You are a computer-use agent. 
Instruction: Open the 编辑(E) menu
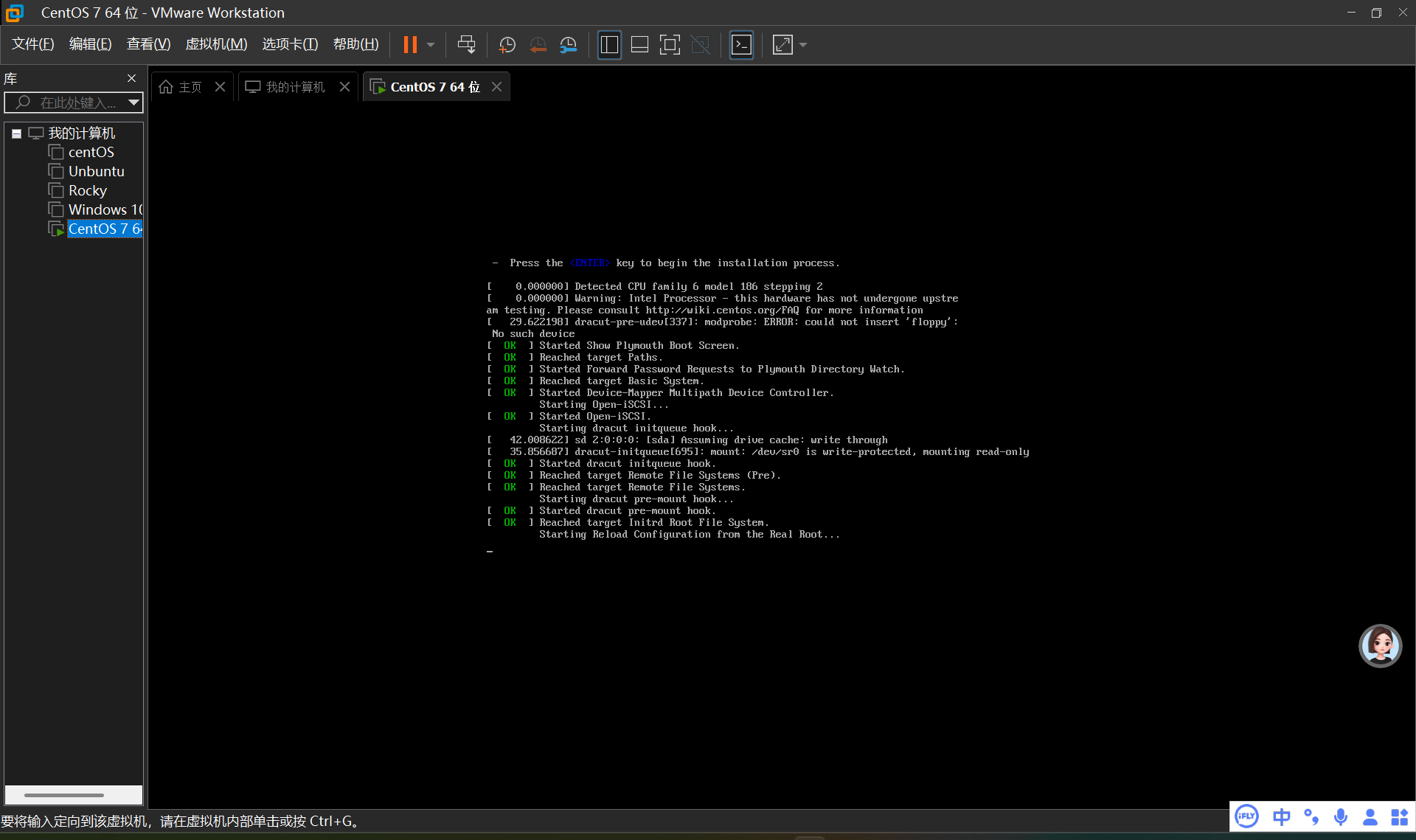90,44
